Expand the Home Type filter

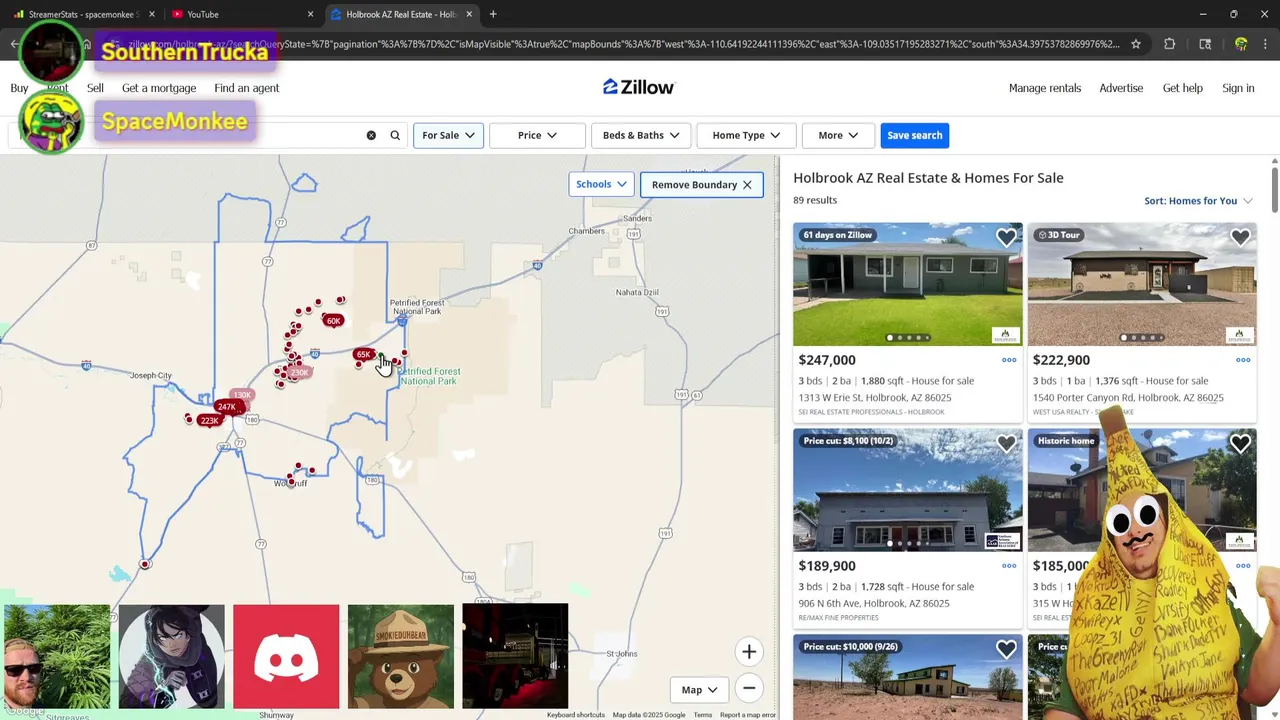click(x=746, y=135)
